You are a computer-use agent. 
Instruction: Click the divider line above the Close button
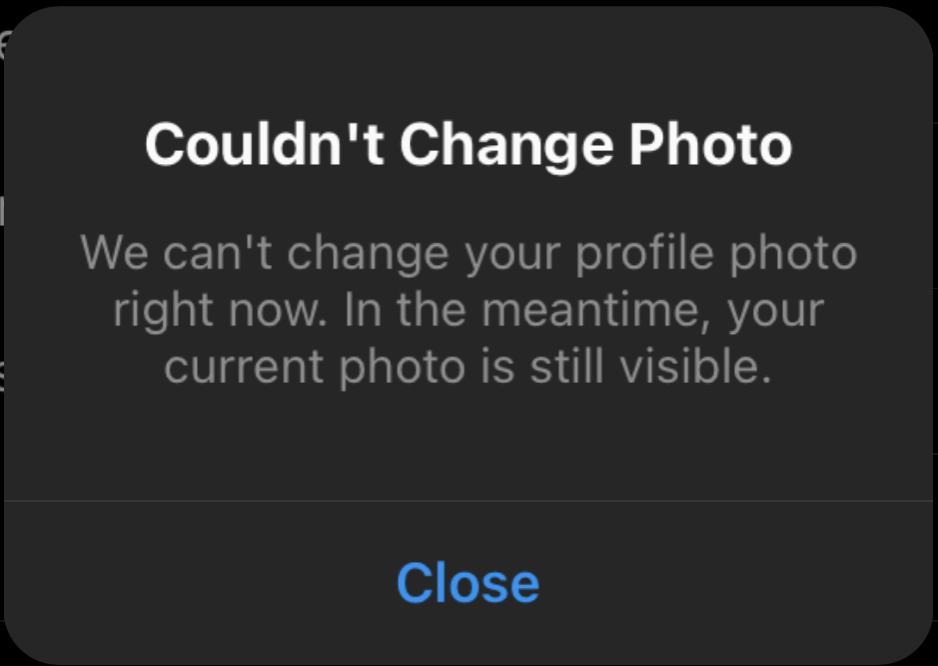pyautogui.click(x=468, y=500)
